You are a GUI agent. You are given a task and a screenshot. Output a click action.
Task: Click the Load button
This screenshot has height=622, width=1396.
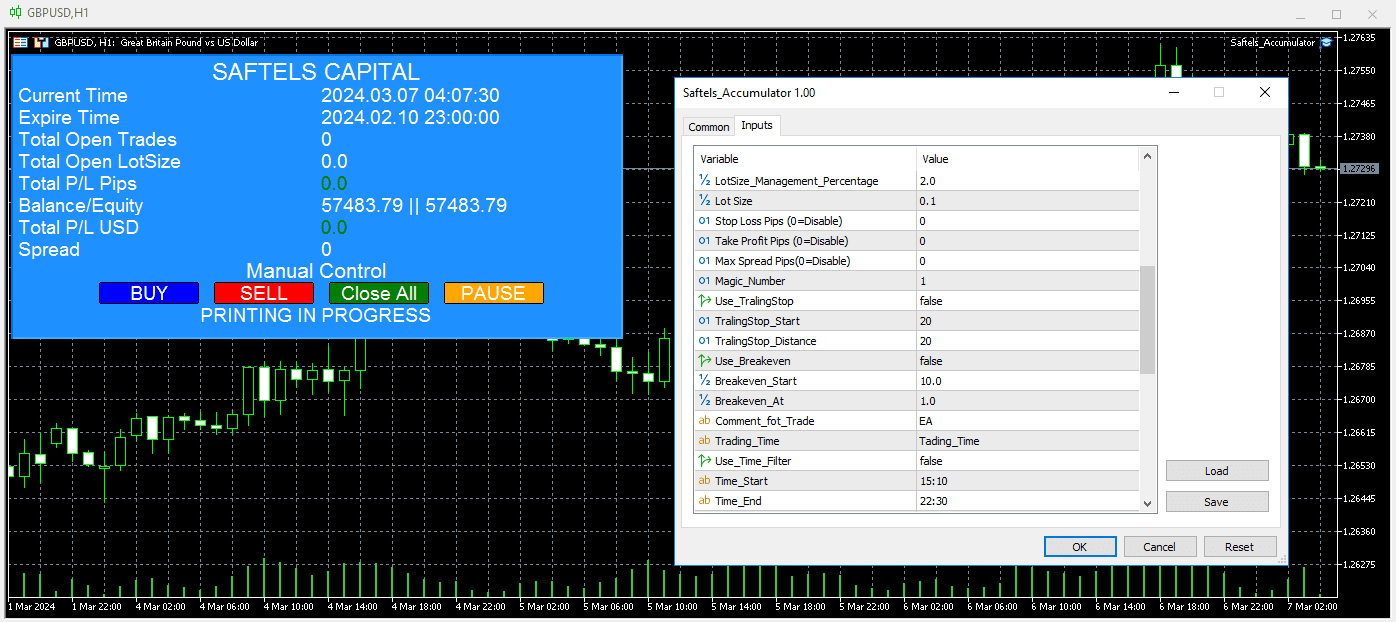(x=1217, y=471)
